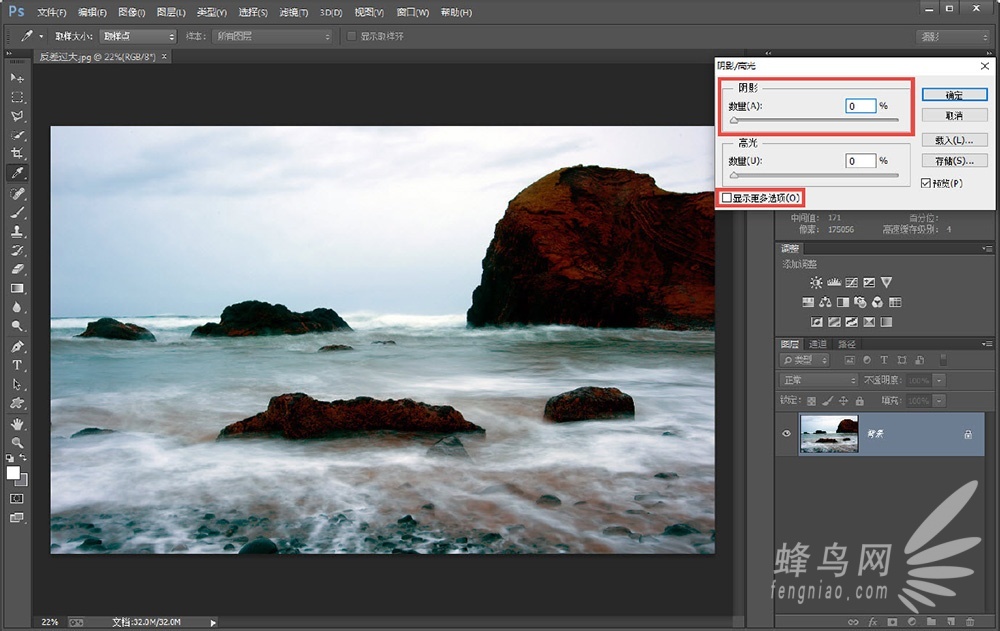Select the Eraser tool

(x=17, y=269)
